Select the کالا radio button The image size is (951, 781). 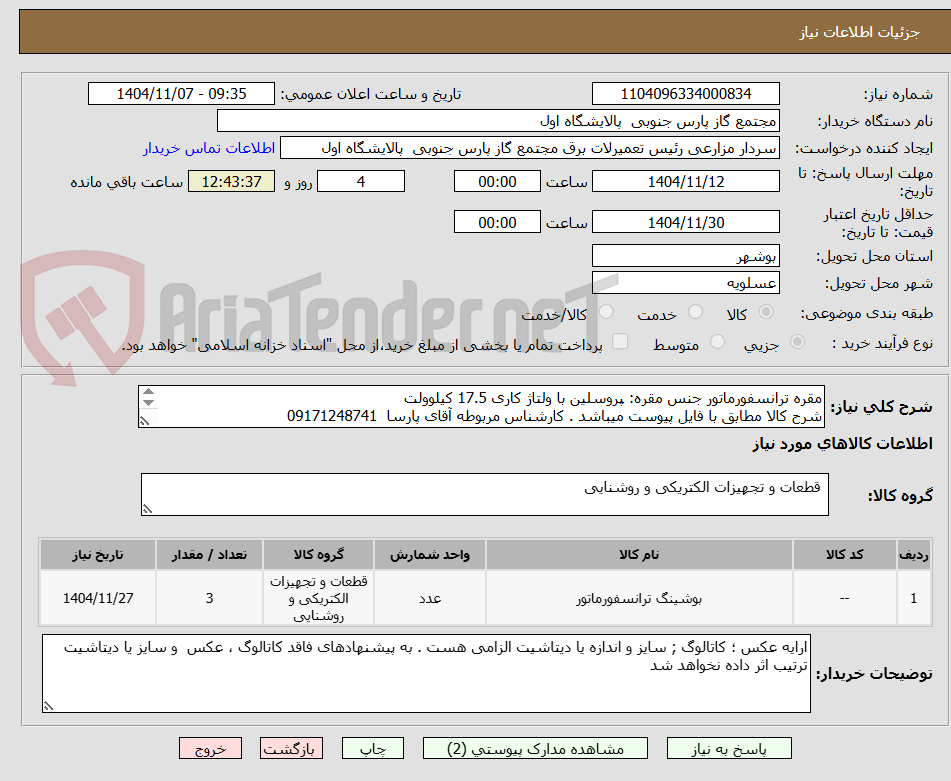(766, 312)
